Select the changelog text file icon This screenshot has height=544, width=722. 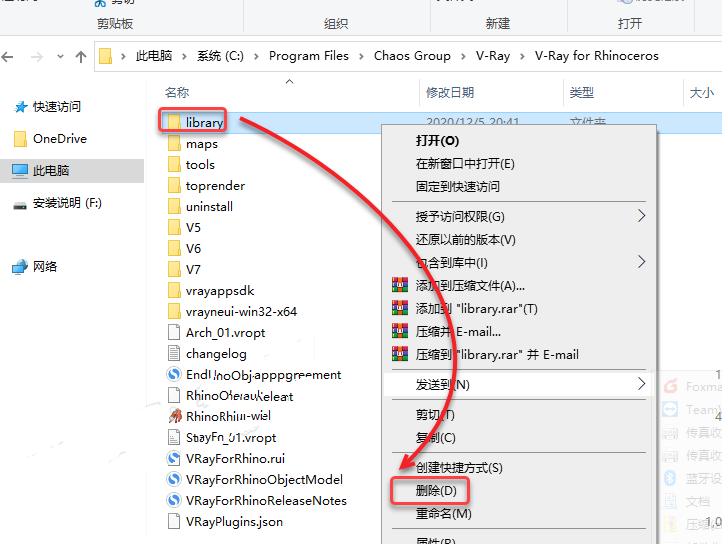(x=174, y=353)
